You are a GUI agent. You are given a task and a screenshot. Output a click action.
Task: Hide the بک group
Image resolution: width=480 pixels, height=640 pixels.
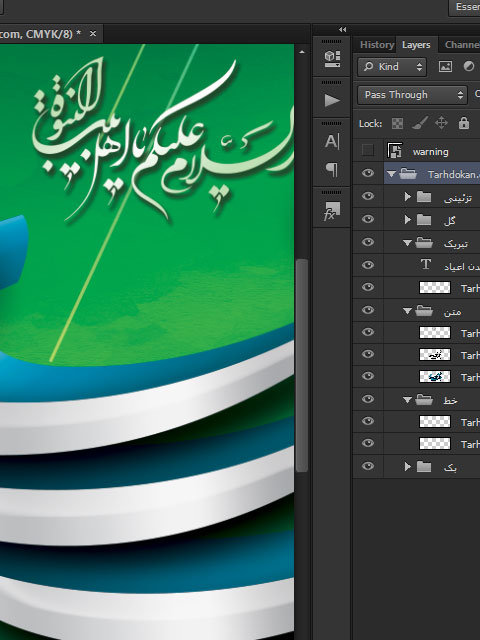click(368, 466)
